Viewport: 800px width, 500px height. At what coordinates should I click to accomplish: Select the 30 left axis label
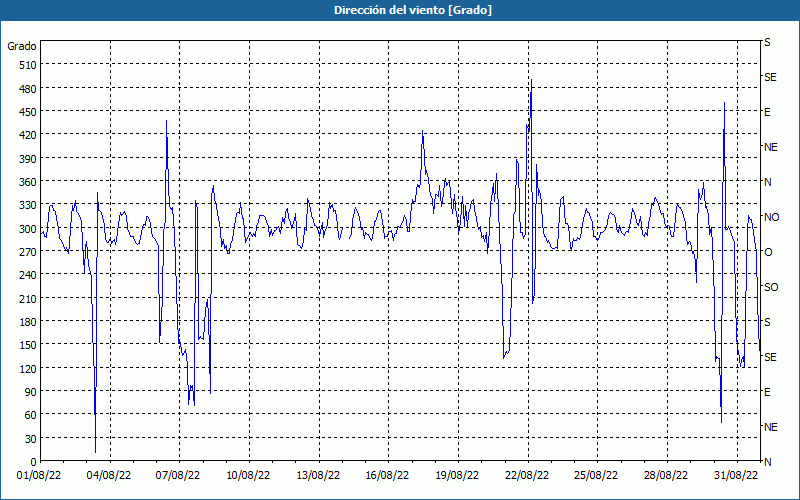(31, 439)
